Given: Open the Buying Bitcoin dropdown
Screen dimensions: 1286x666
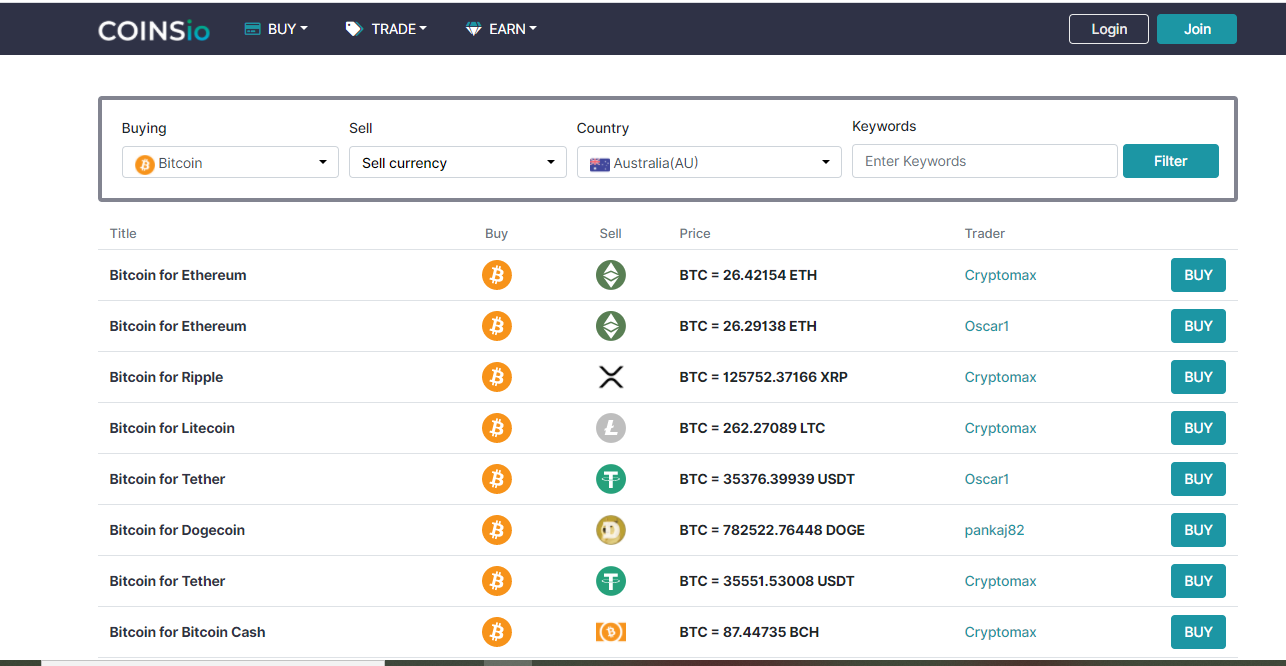Looking at the screenshot, I should [x=230, y=162].
